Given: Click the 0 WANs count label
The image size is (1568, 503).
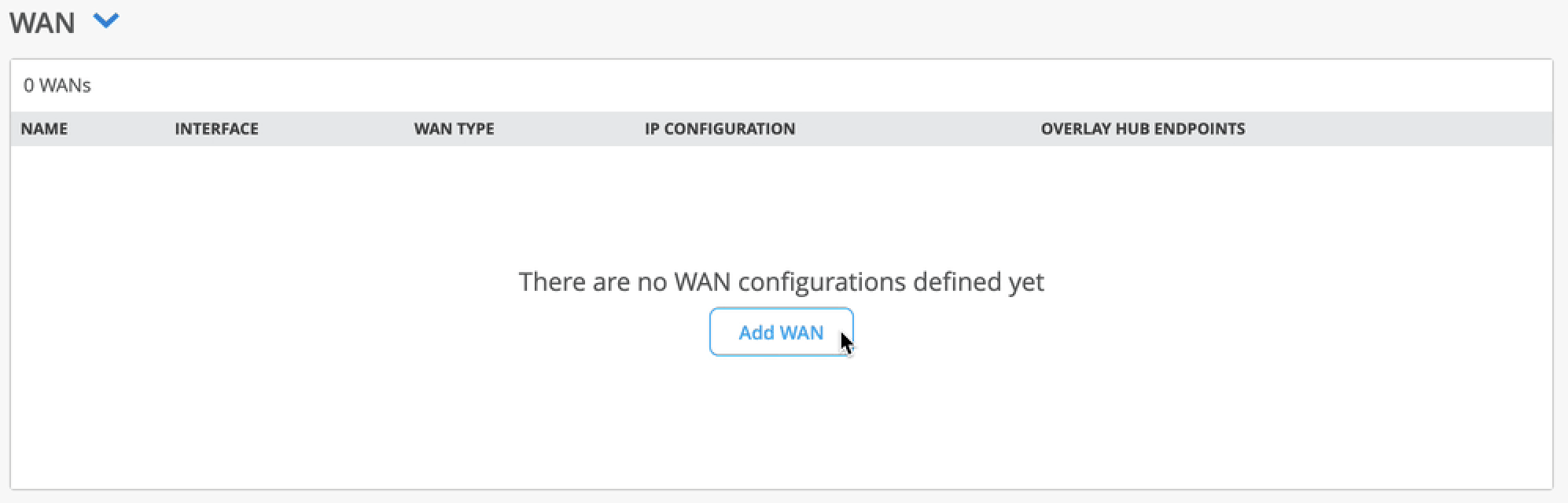Looking at the screenshot, I should pyautogui.click(x=57, y=86).
